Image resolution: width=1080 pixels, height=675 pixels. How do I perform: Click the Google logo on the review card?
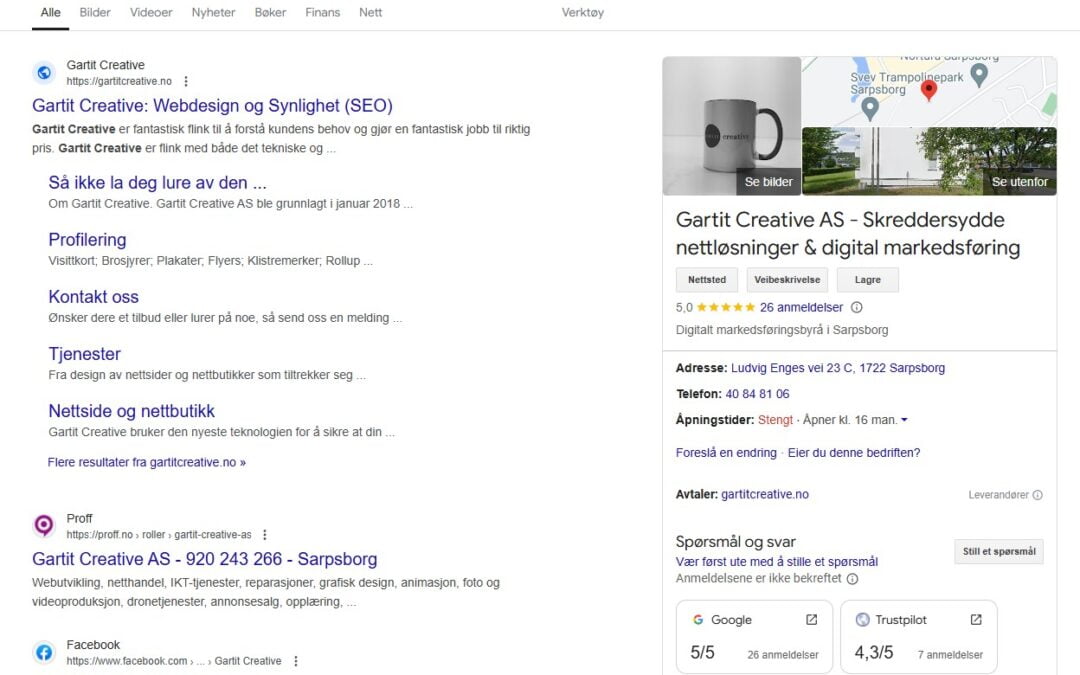pos(698,620)
